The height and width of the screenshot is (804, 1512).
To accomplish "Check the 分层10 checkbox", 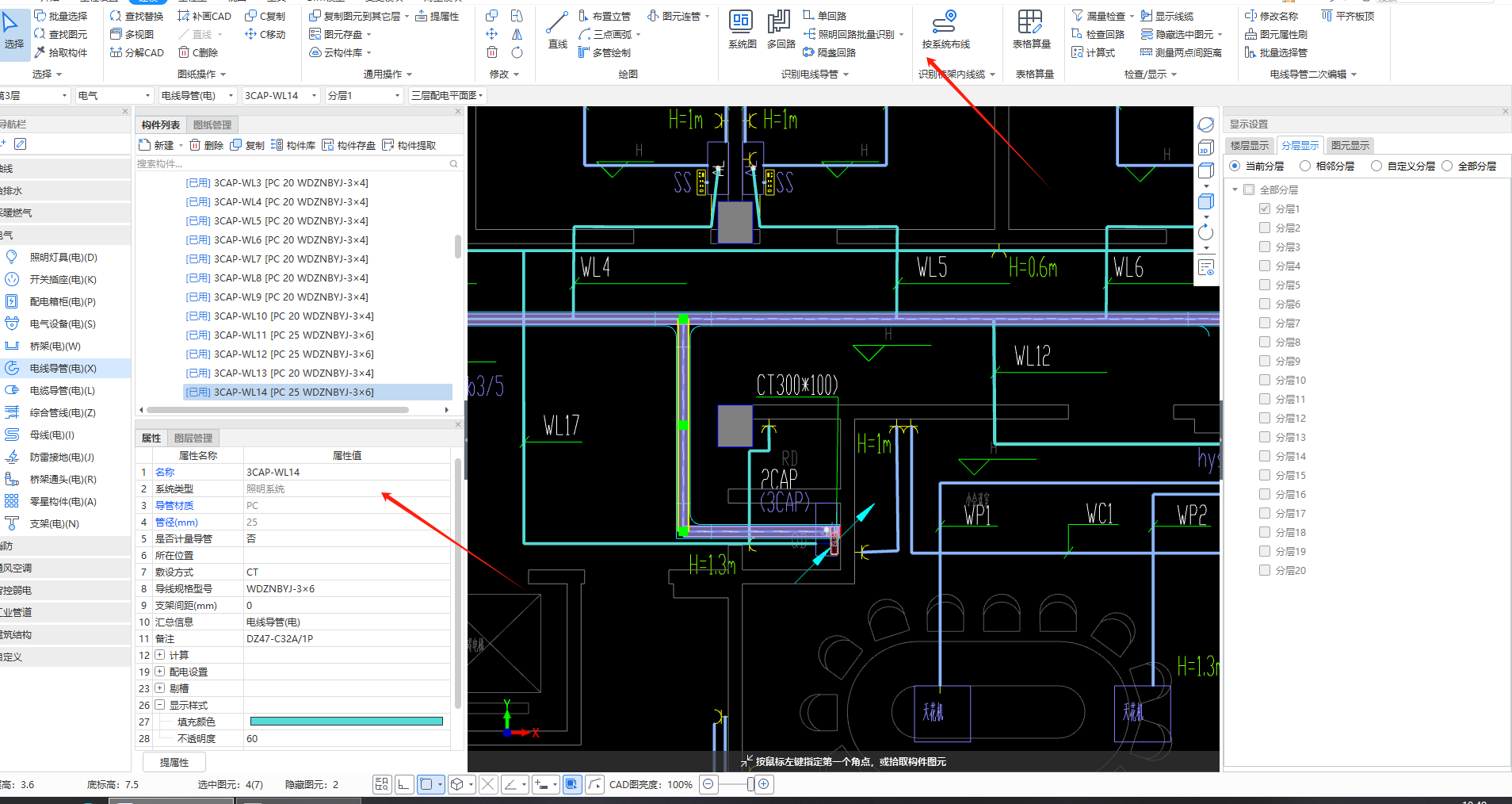I will (1265, 380).
